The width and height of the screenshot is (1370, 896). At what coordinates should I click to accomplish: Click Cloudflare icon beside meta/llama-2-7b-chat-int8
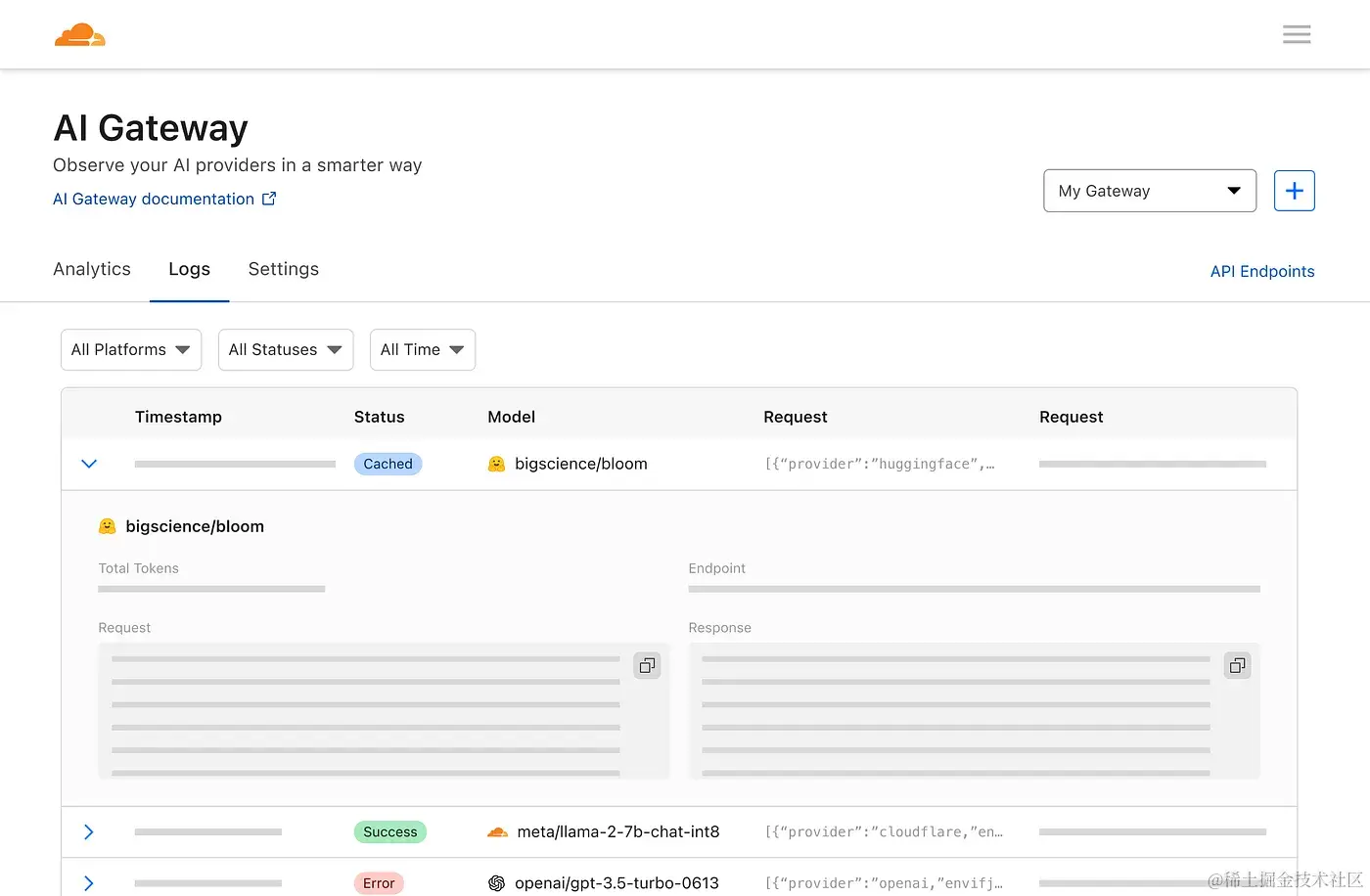tap(497, 831)
